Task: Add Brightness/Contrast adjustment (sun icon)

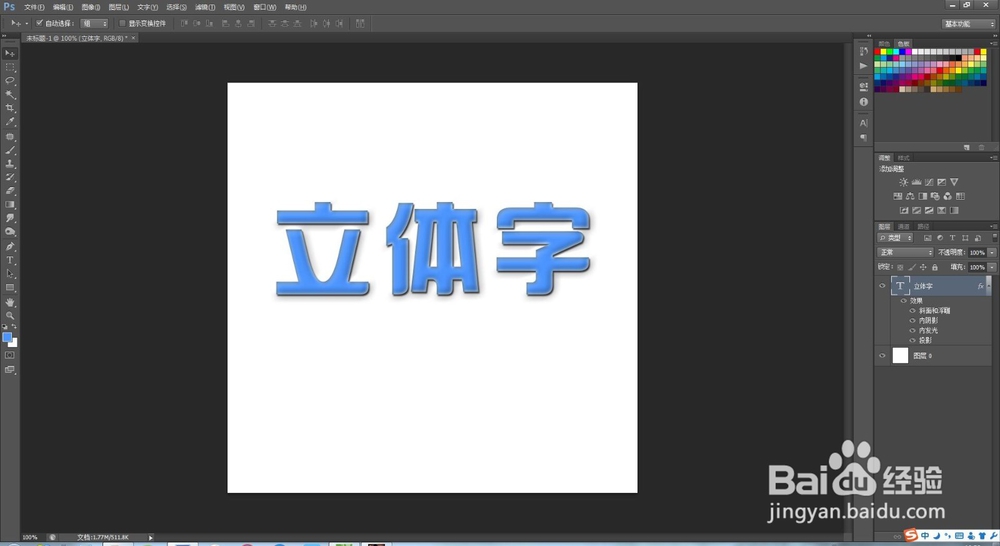Action: [x=903, y=182]
